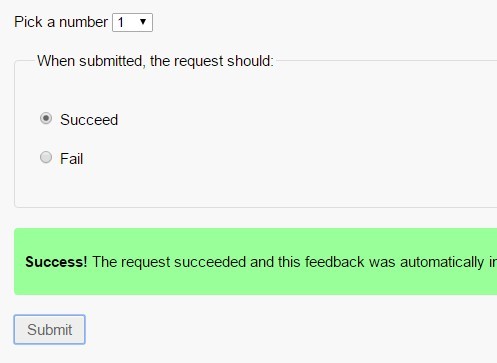Image resolution: width=497 pixels, height=363 pixels.
Task: Click the word should in the legend
Action: [x=250, y=61]
